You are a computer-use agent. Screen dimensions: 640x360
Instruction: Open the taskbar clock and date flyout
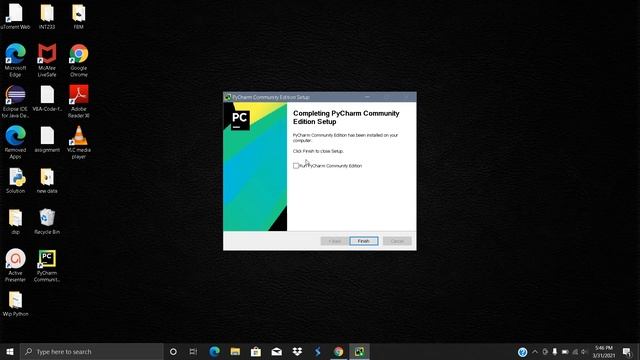pyautogui.click(x=604, y=351)
